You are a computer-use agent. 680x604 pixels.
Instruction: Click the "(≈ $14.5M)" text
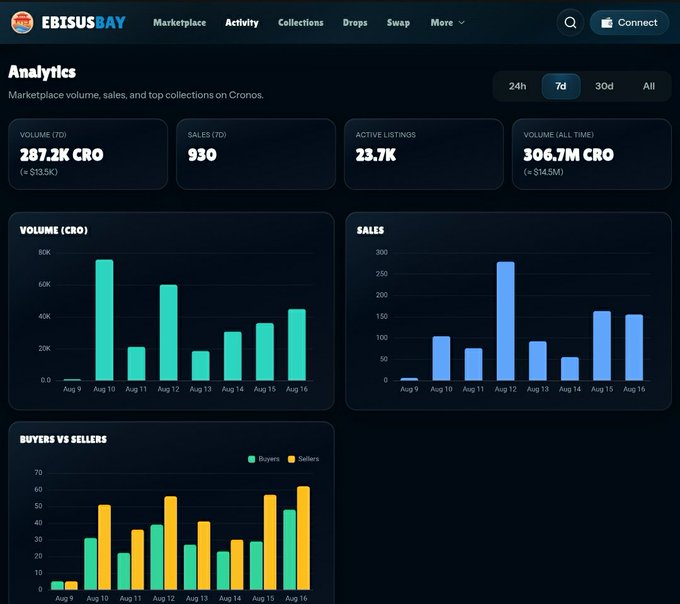click(543, 172)
